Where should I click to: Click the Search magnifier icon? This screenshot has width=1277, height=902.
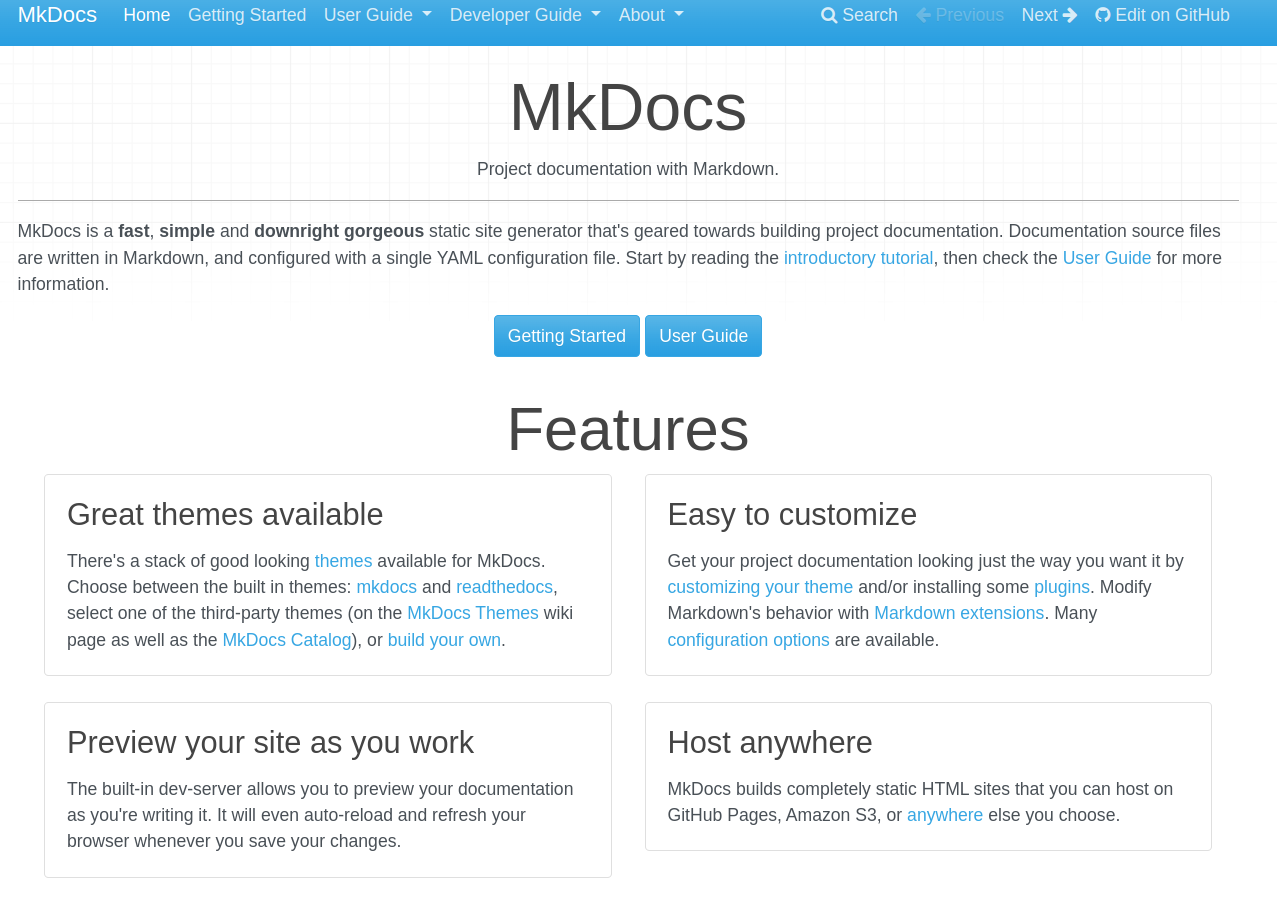pos(829,15)
